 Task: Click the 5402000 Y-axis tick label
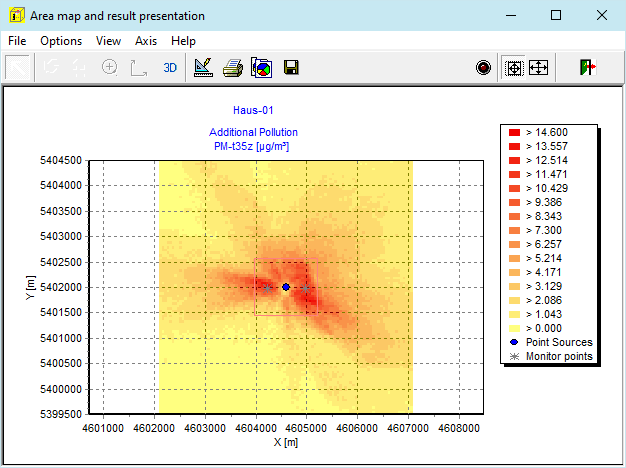pos(61,287)
